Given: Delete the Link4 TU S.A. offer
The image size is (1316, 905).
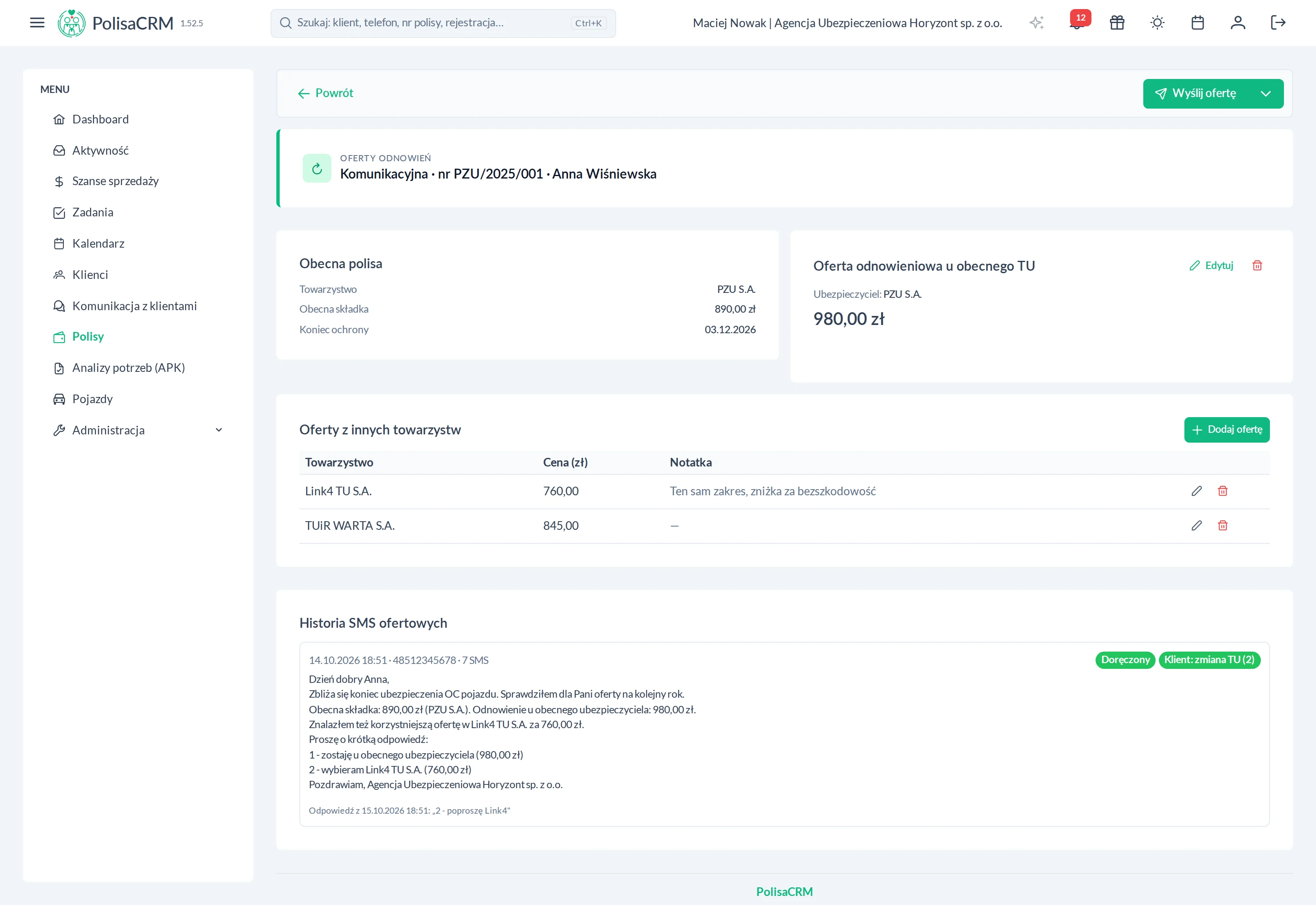Looking at the screenshot, I should click(1223, 491).
